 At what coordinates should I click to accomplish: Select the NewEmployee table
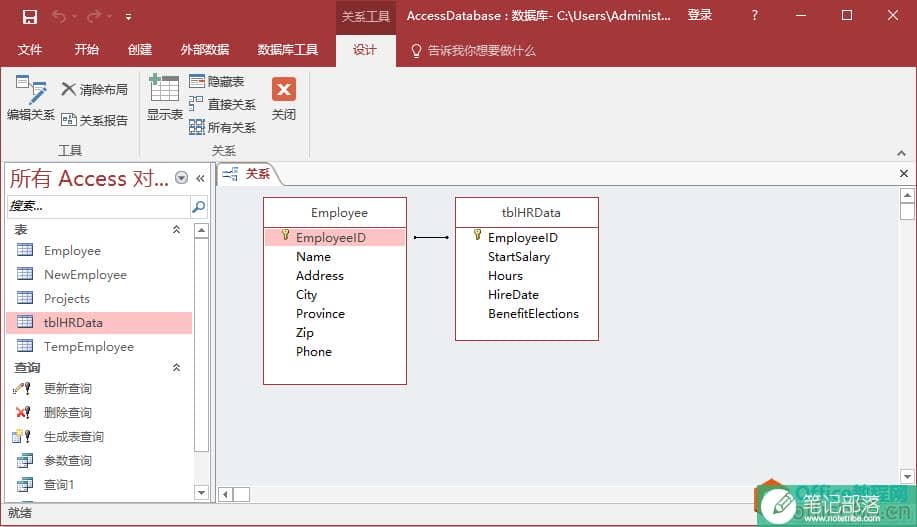[x=99, y=274]
